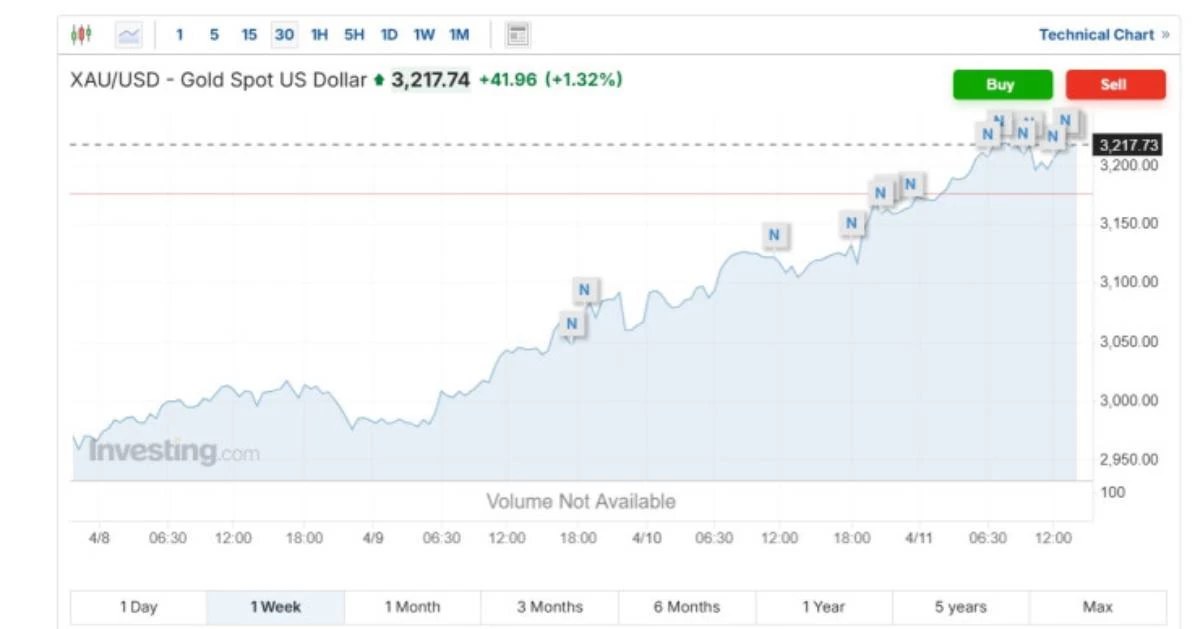Viewport: 1200px width, 629px height.
Task: Choose the 1W interval option
Action: pyautogui.click(x=424, y=35)
